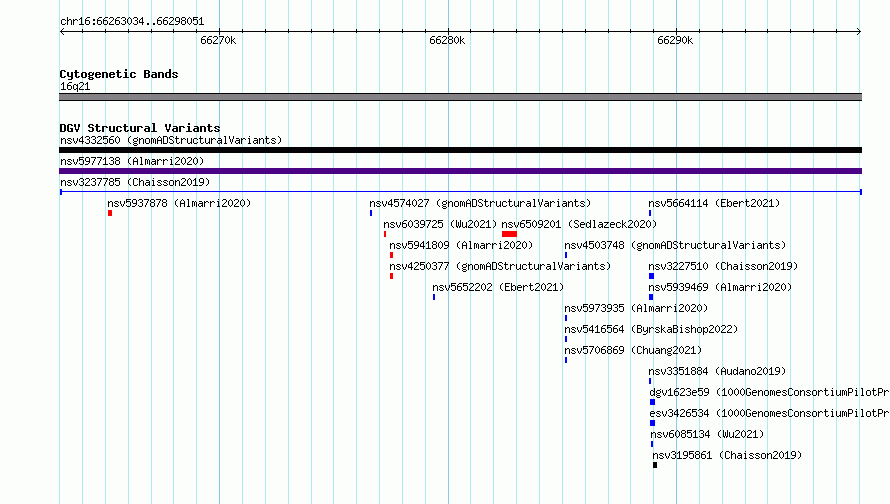Screen dimensions: 890x504
Task: Click the blue marker under nsv4503748
Action: pyautogui.click(x=566, y=255)
